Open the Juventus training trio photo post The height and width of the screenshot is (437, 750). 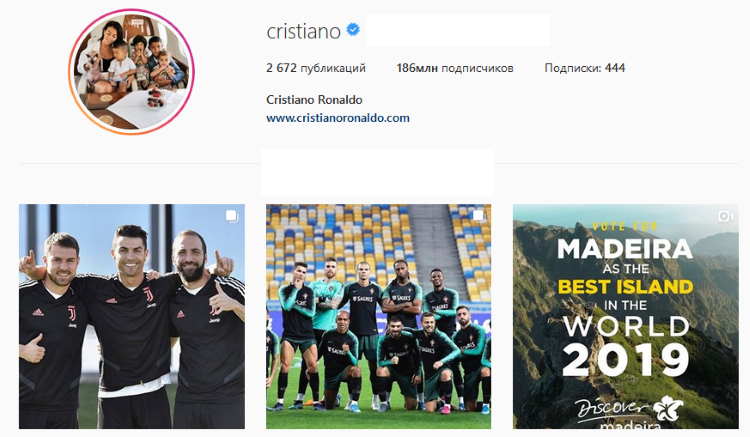point(132,317)
